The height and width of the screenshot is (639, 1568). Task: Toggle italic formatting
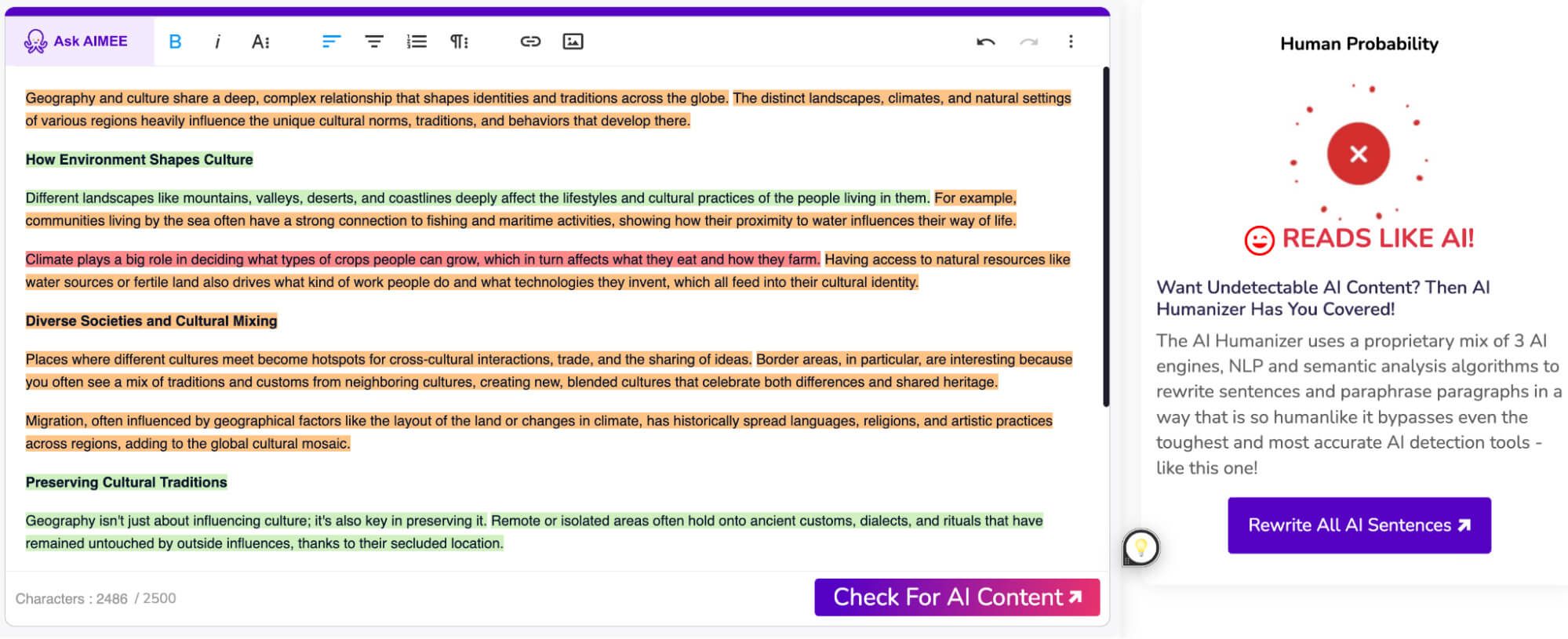[x=217, y=42]
